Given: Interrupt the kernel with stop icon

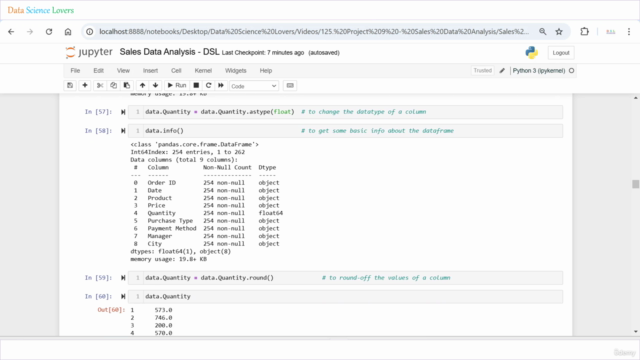Looking at the screenshot, I should tap(196, 85).
